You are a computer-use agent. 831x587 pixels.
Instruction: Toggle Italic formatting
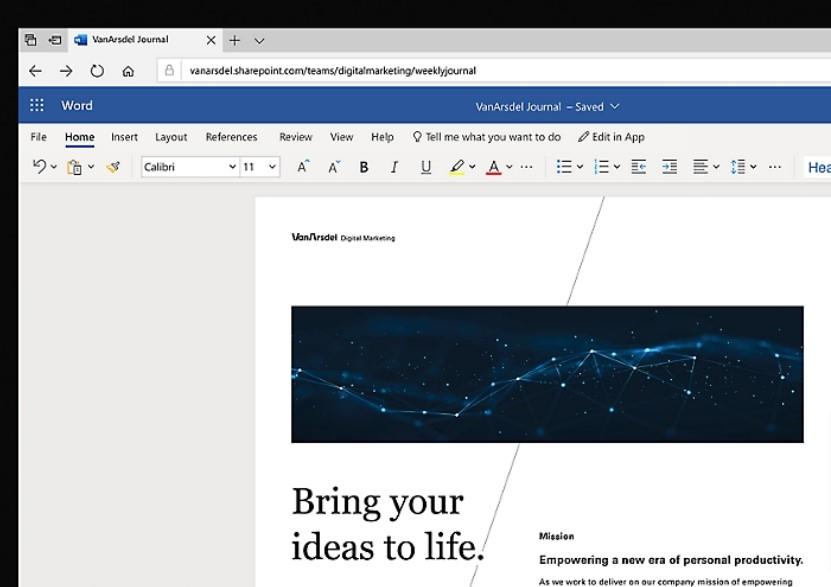[394, 167]
